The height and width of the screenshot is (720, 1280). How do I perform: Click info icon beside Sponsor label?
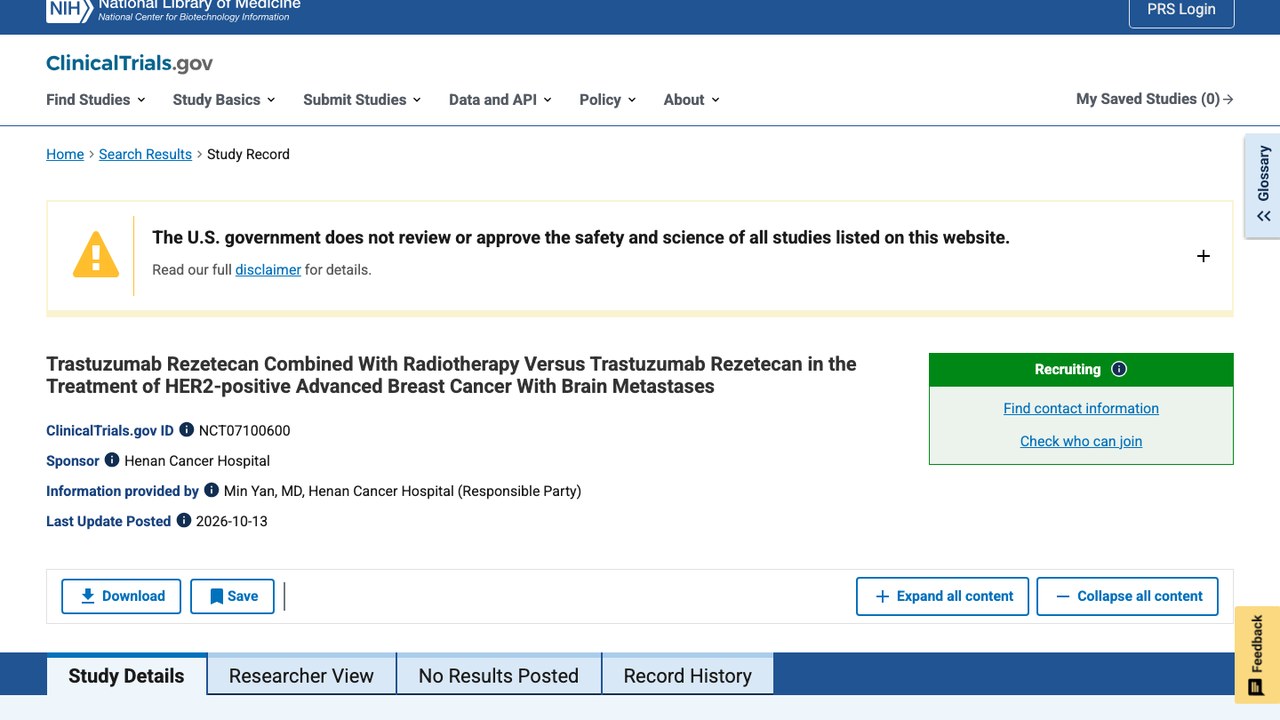pyautogui.click(x=112, y=460)
